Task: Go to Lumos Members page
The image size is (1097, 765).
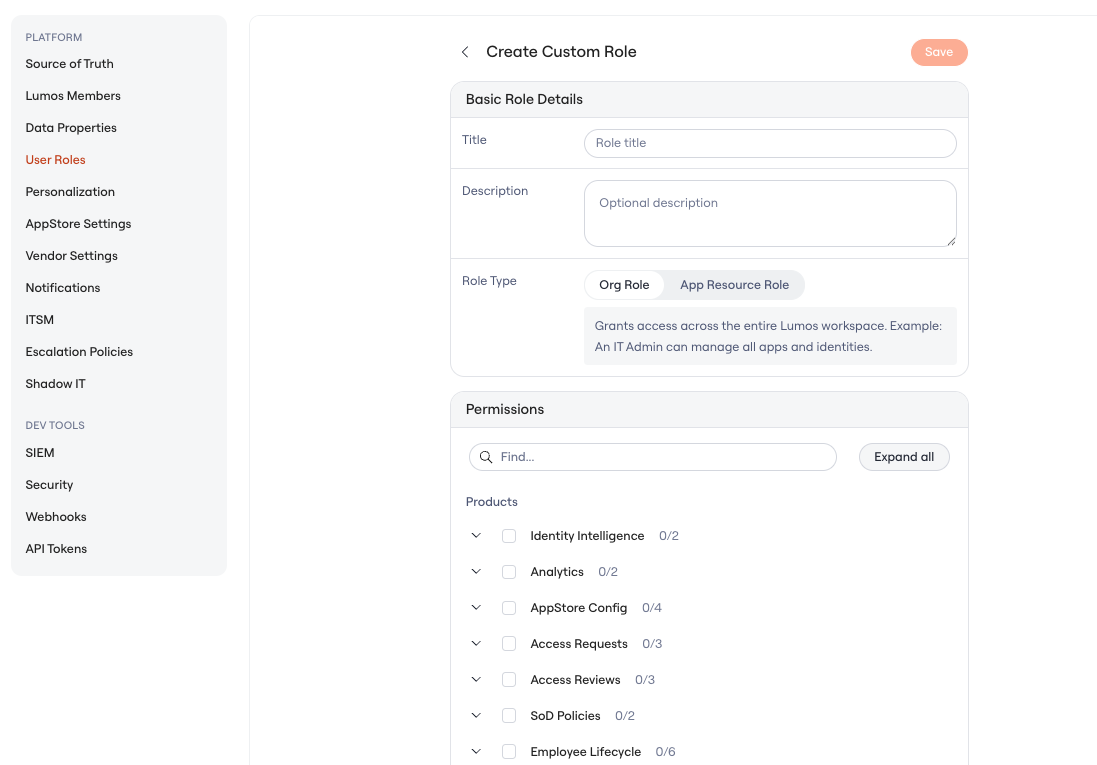Action: (x=73, y=96)
